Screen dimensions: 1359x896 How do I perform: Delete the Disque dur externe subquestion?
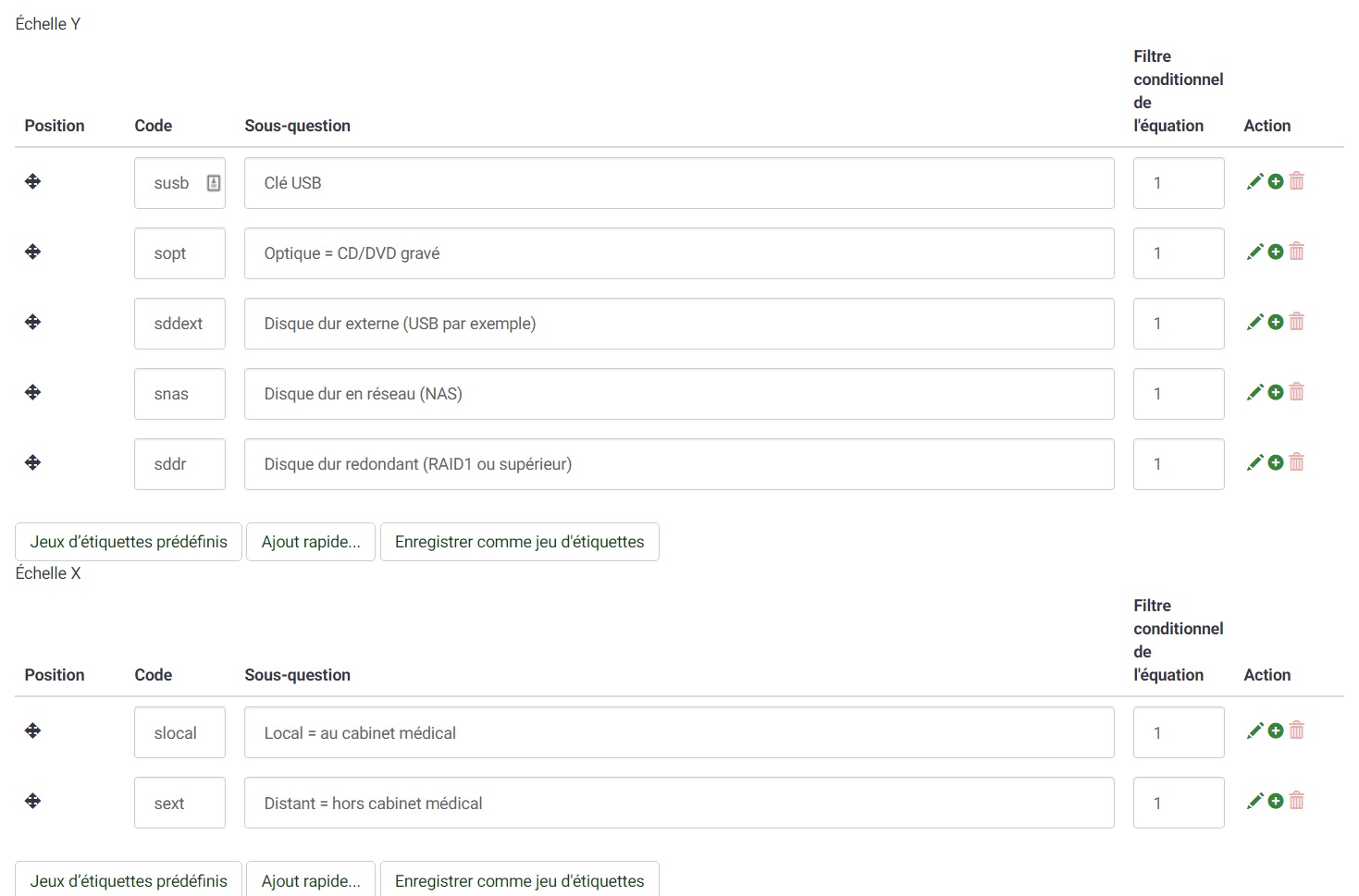[x=1297, y=322]
